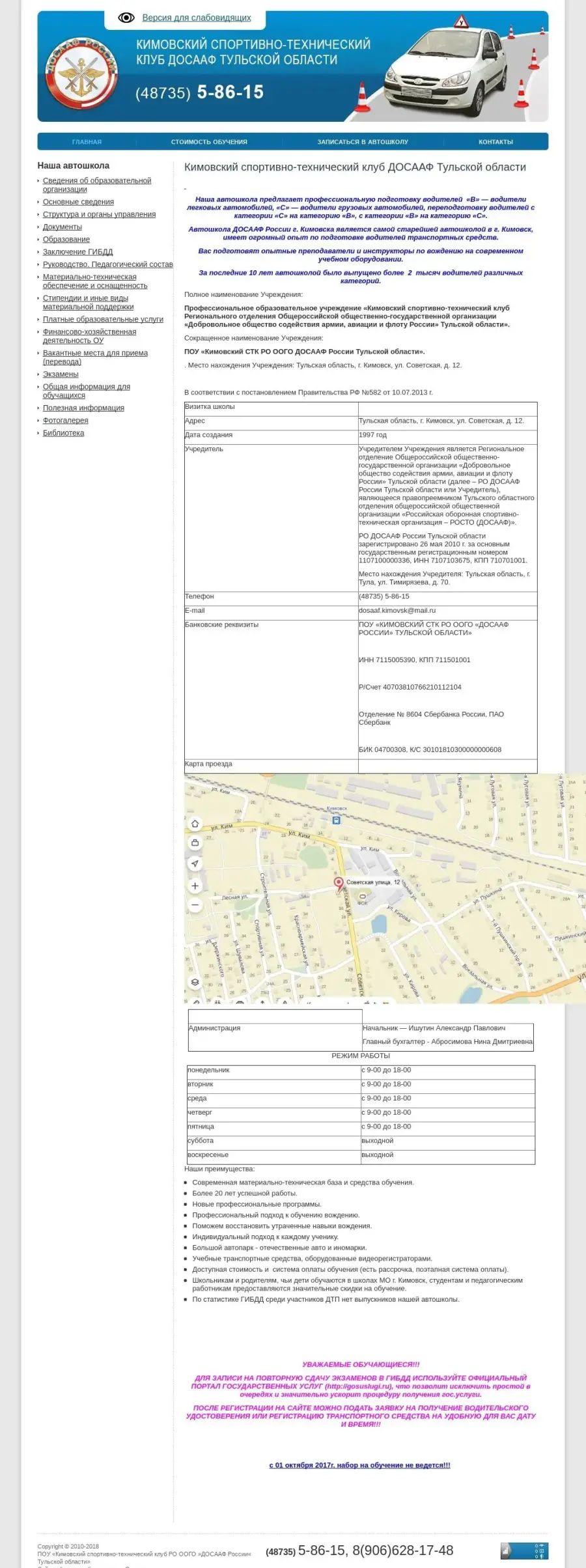Click 'Начальник — Ишутин Александр Павлович' cell
Screen dimensions: 586x1568
click(434, 1028)
